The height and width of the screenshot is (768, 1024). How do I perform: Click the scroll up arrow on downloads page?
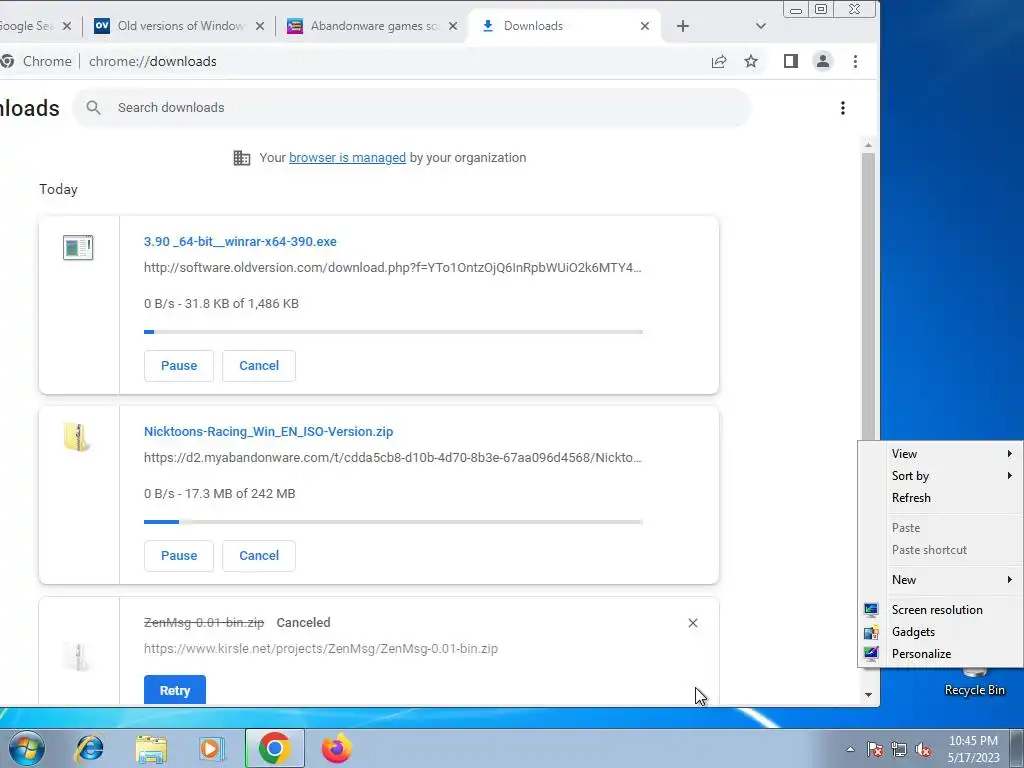[868, 145]
